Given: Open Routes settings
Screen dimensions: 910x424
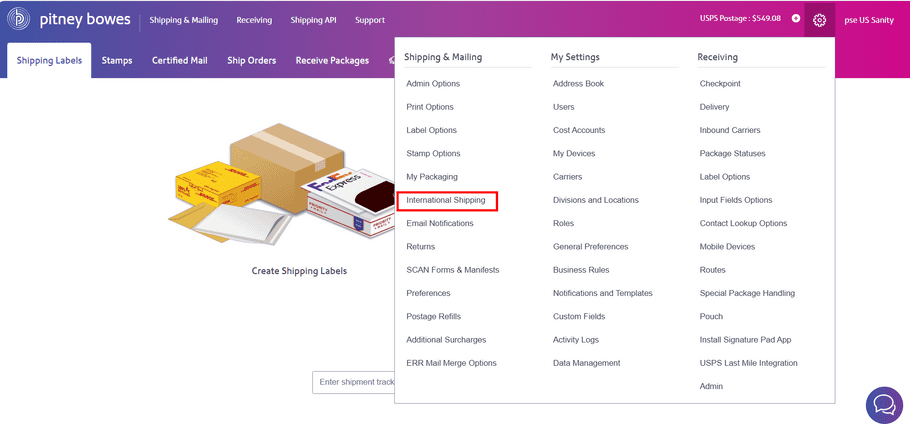Looking at the screenshot, I should (x=713, y=270).
